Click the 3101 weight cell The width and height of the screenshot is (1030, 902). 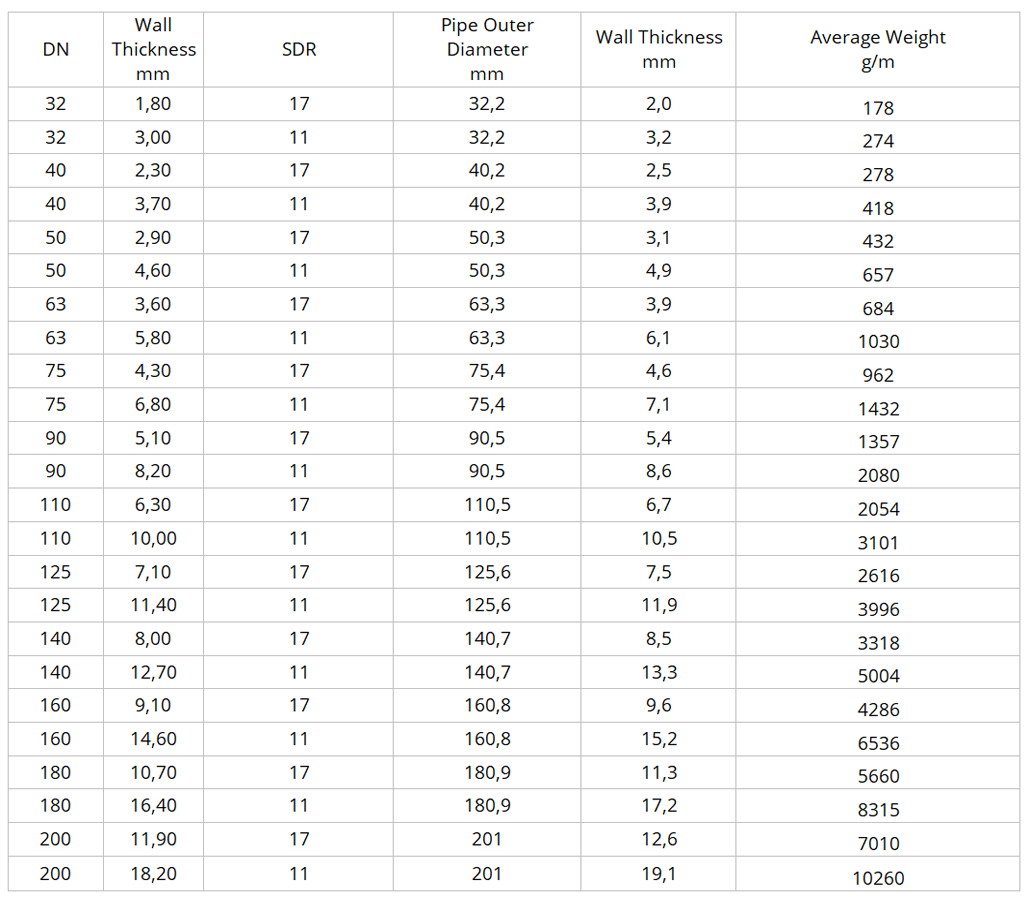pyautogui.click(x=878, y=543)
